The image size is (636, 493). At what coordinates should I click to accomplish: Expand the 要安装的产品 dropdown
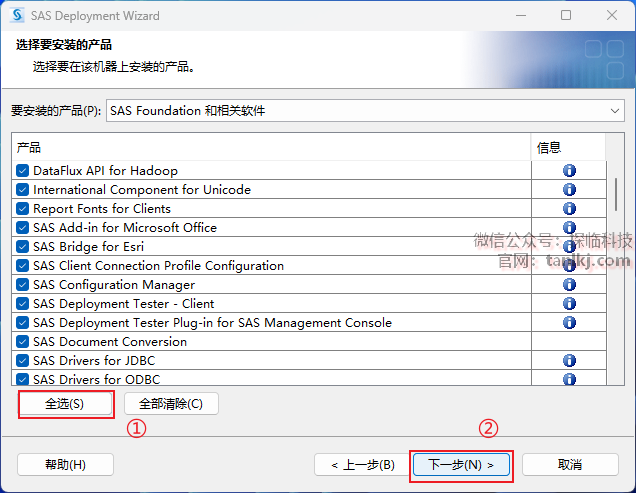point(365,111)
